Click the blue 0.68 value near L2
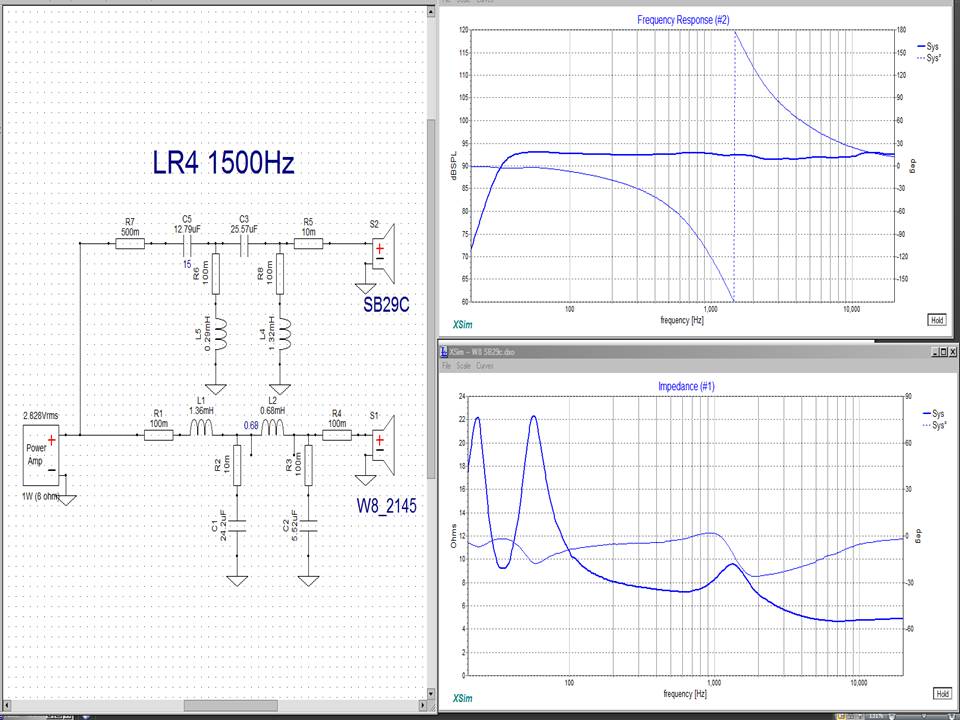 [x=250, y=426]
